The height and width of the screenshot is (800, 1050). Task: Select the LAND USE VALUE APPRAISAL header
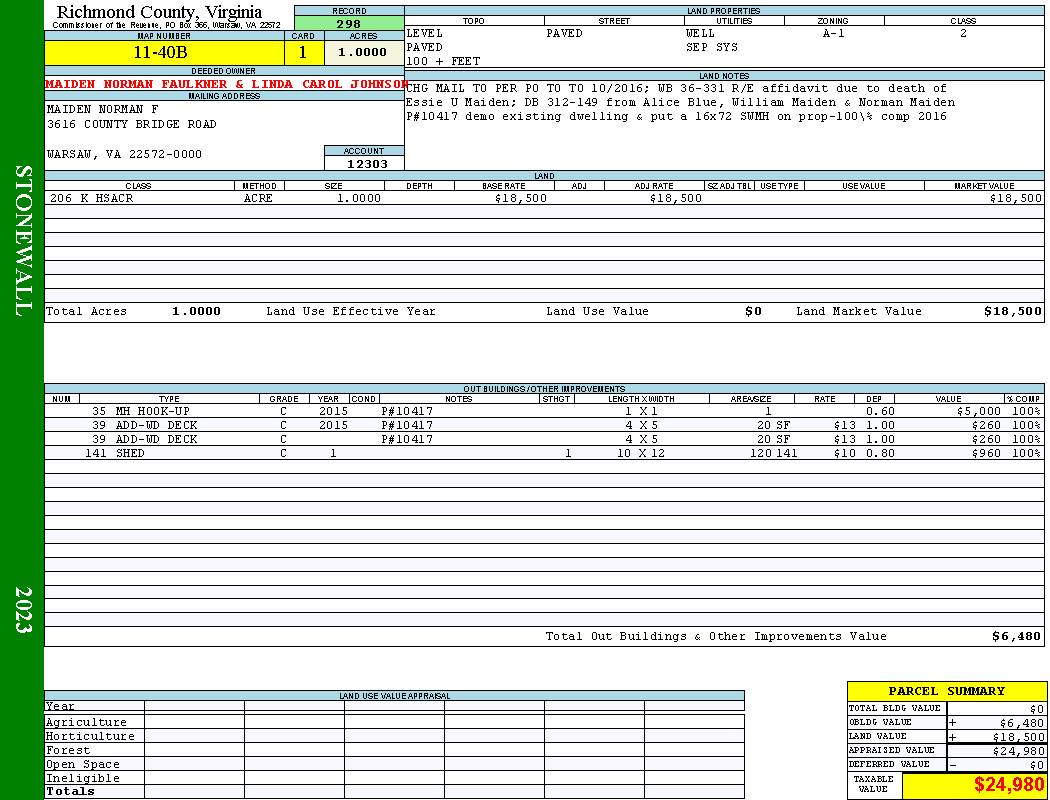[394, 696]
